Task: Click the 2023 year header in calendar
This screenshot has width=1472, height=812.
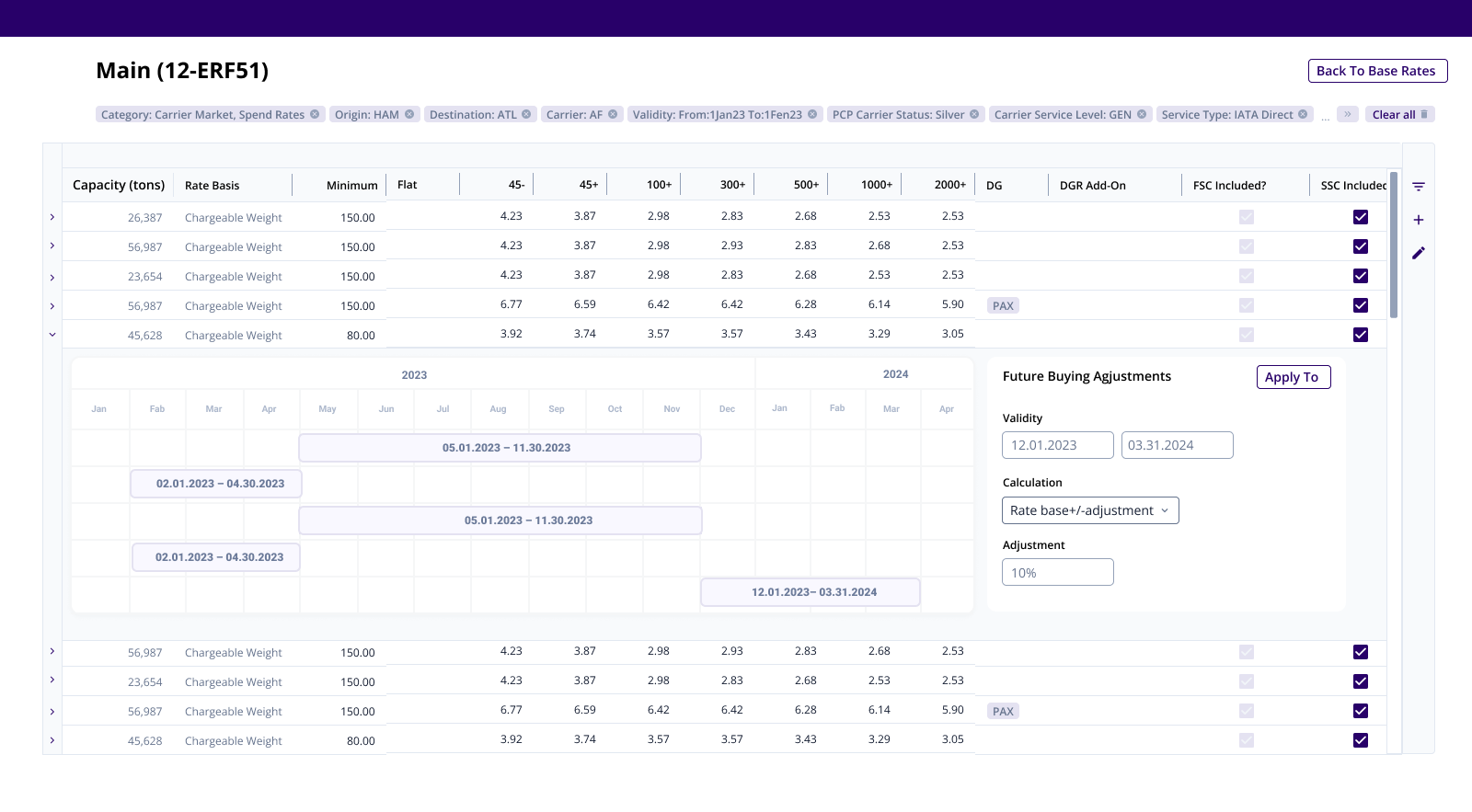Action: tap(414, 375)
